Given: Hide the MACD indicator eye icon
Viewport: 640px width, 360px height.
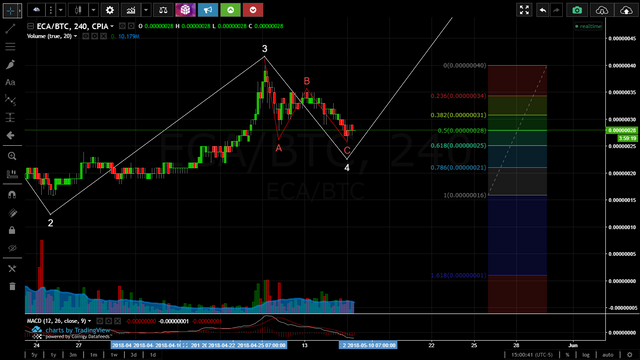Looking at the screenshot, I should click(100, 321).
